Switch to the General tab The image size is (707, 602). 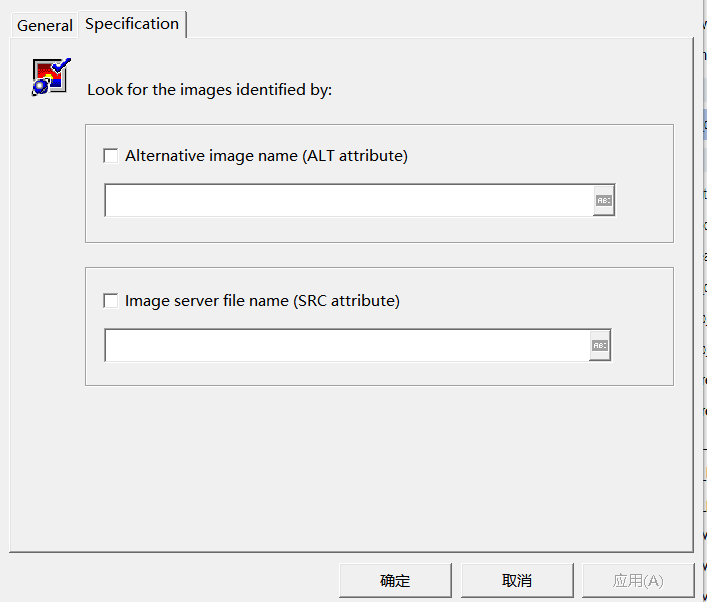click(x=44, y=26)
